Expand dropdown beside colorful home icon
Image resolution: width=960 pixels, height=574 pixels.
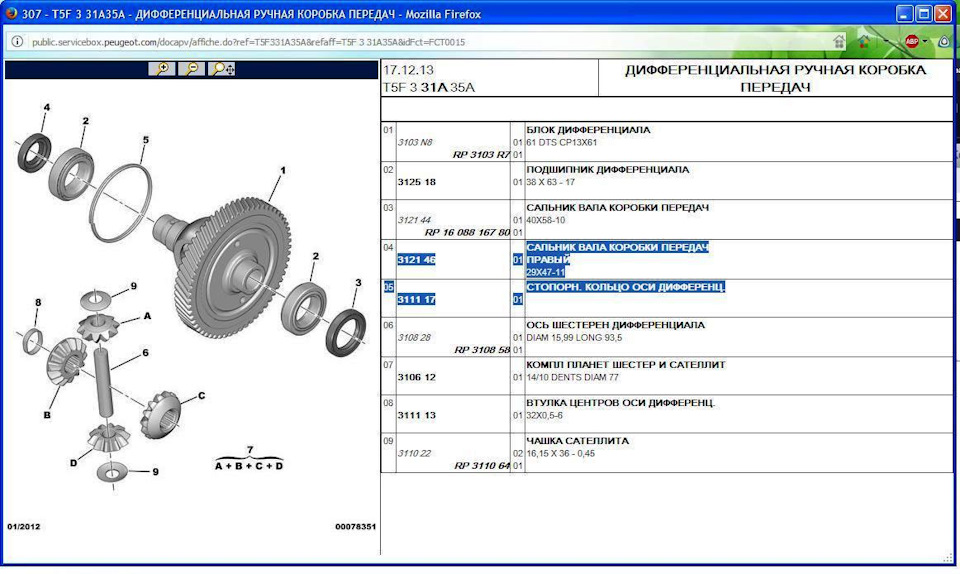[886, 42]
